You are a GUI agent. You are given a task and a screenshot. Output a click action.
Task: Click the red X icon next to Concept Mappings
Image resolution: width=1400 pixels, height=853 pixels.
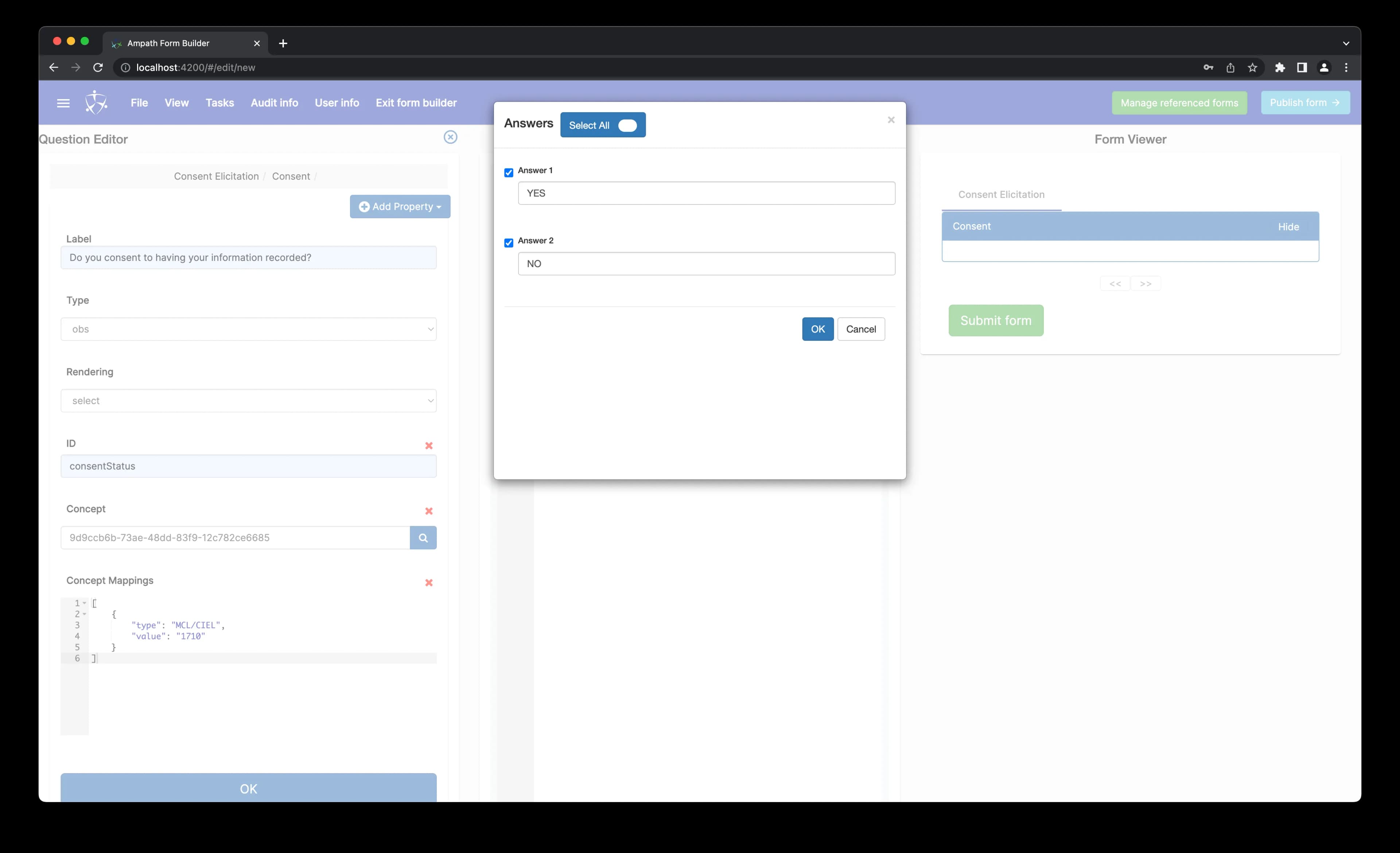tap(428, 582)
